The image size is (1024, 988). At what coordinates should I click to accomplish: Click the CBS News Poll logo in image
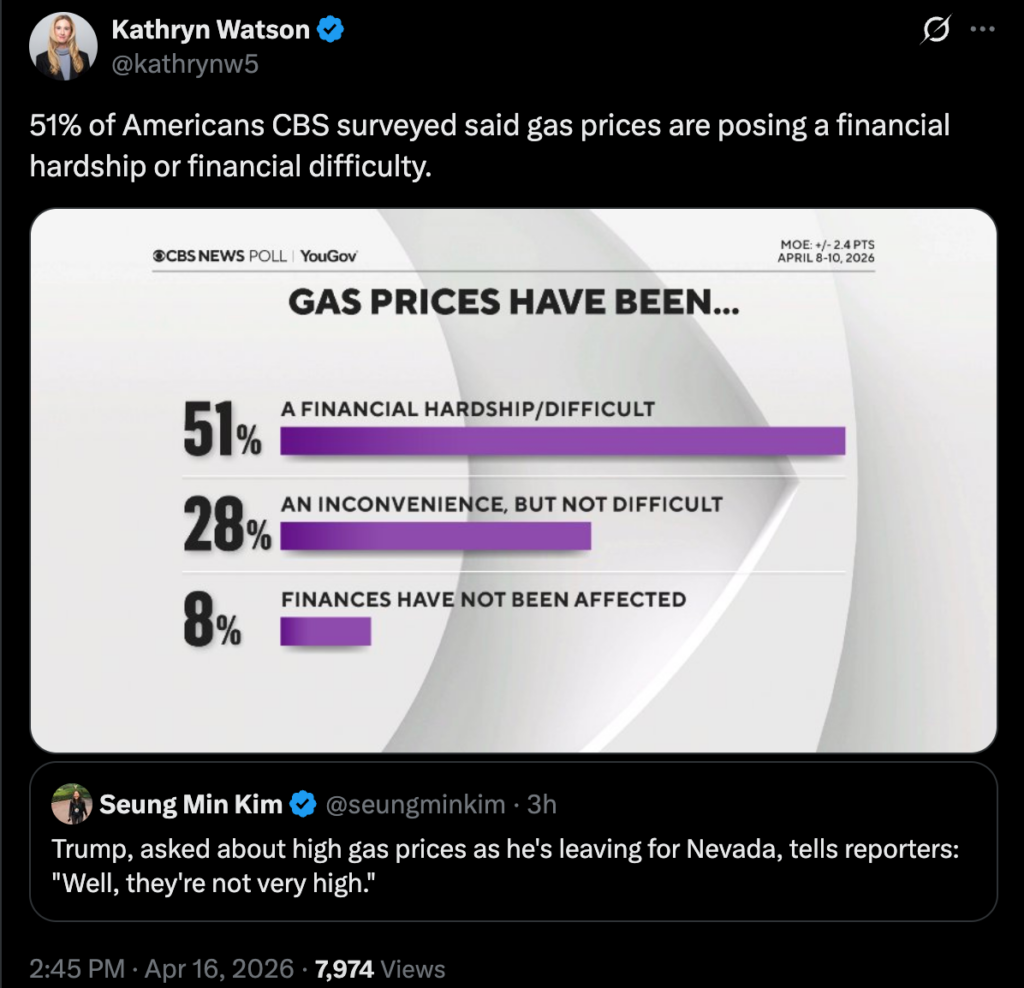tap(218, 256)
